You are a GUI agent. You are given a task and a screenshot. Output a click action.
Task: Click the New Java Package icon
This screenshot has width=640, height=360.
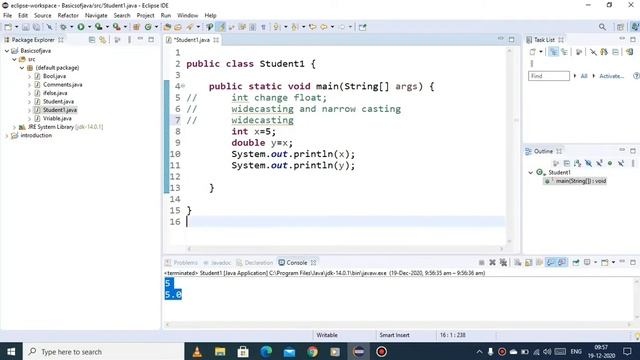click(x=137, y=27)
